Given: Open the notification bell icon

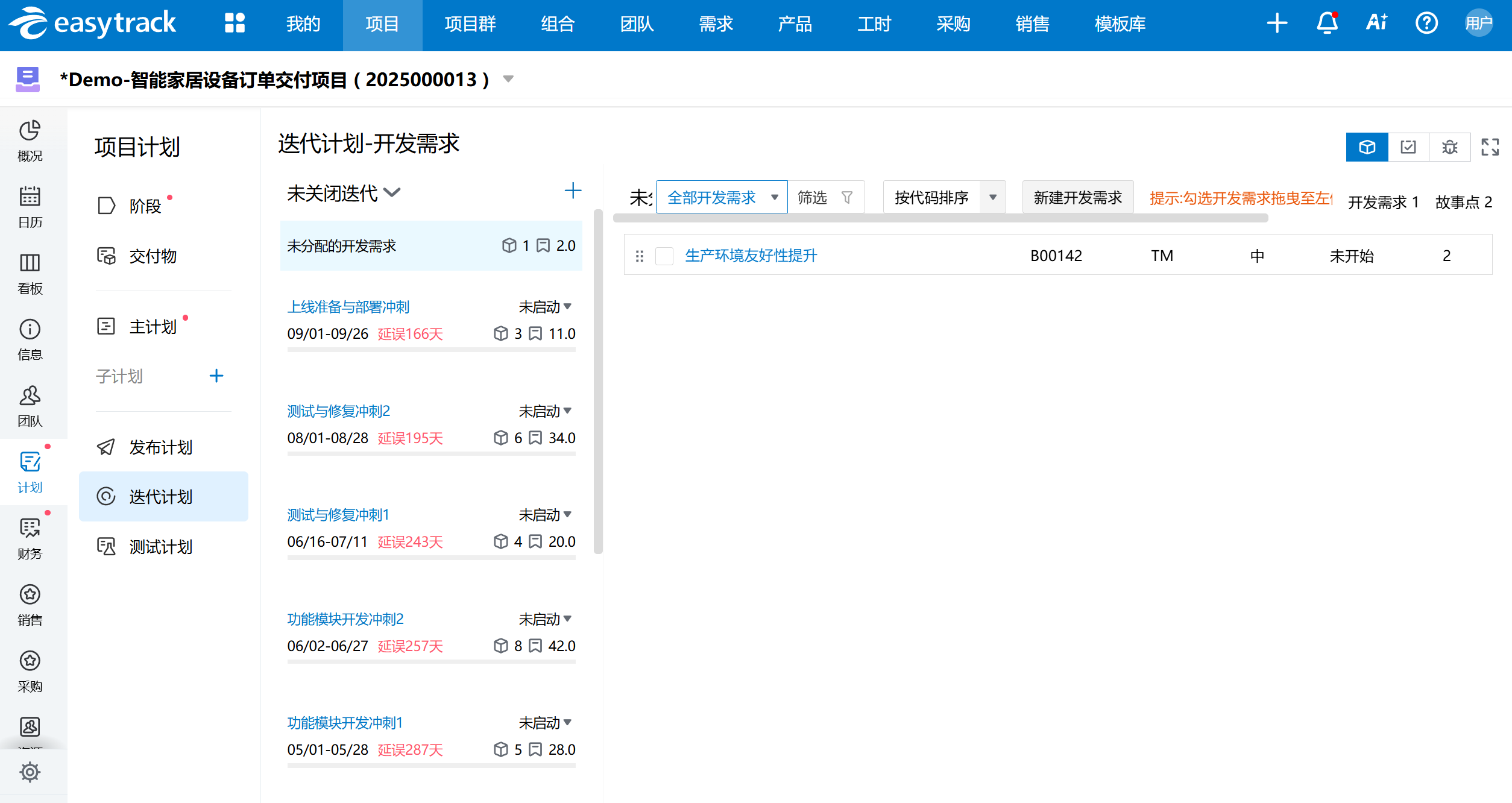Looking at the screenshot, I should pyautogui.click(x=1326, y=24).
